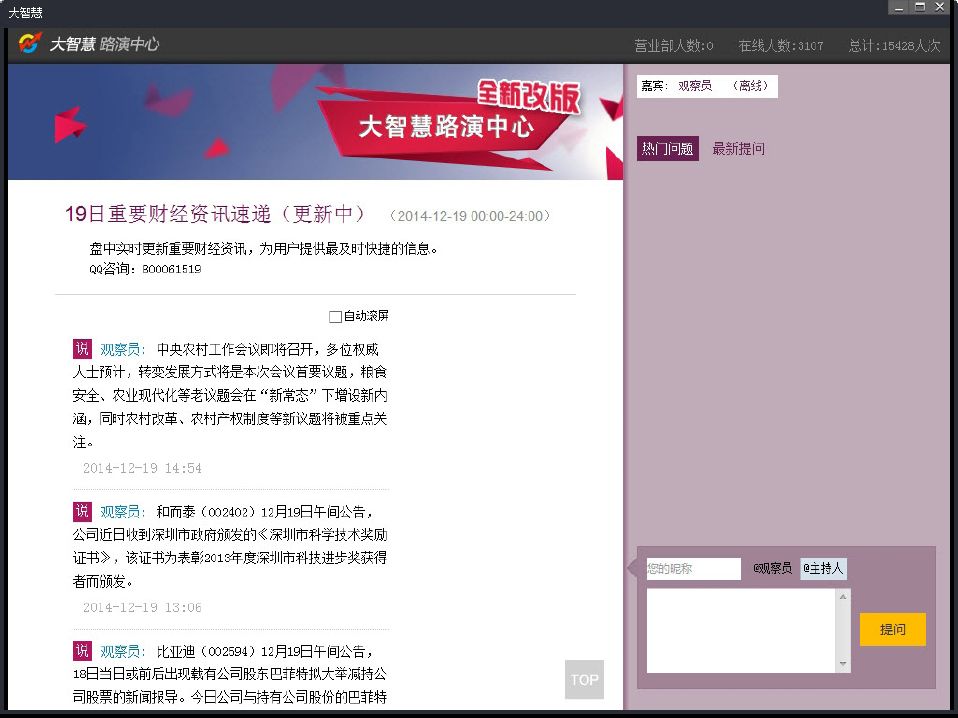Open 观察员 author link on 中央农村 post

click(x=122, y=350)
